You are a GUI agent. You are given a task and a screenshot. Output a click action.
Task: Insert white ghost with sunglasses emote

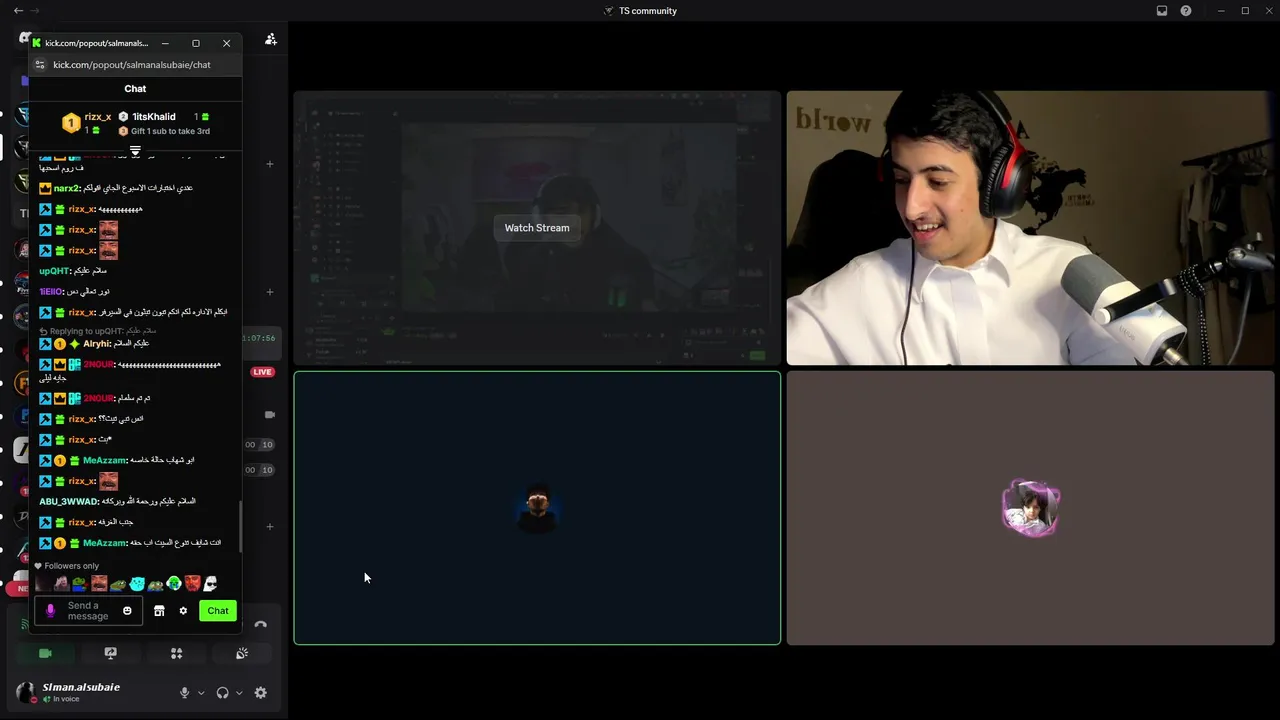[211, 583]
